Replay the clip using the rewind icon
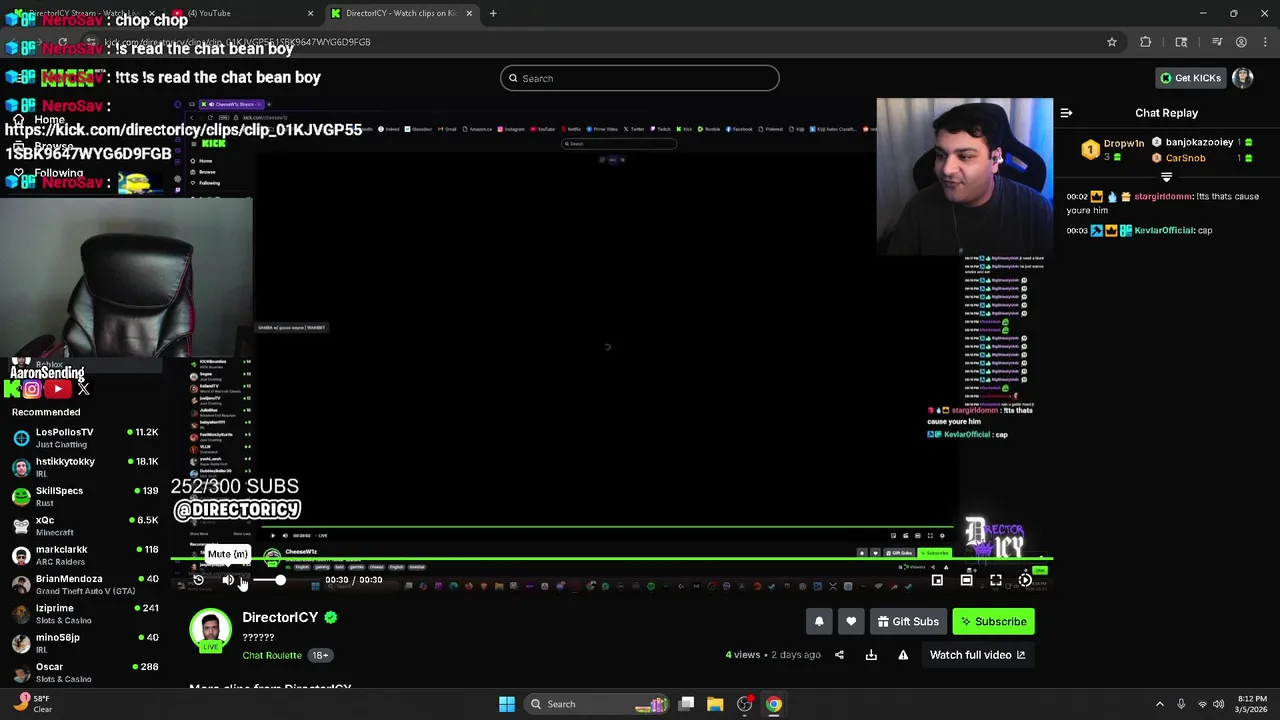 (198, 580)
